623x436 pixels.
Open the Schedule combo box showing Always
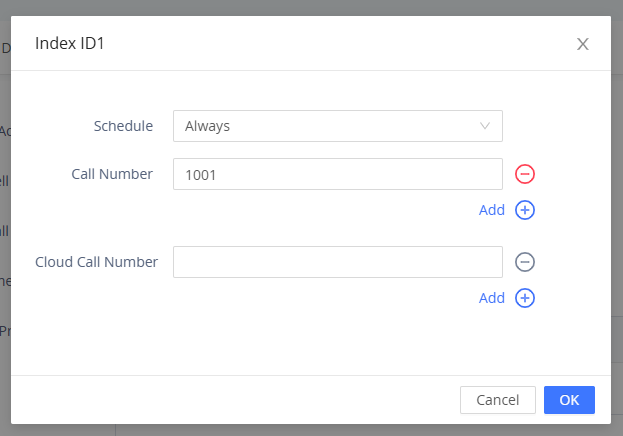(x=338, y=126)
